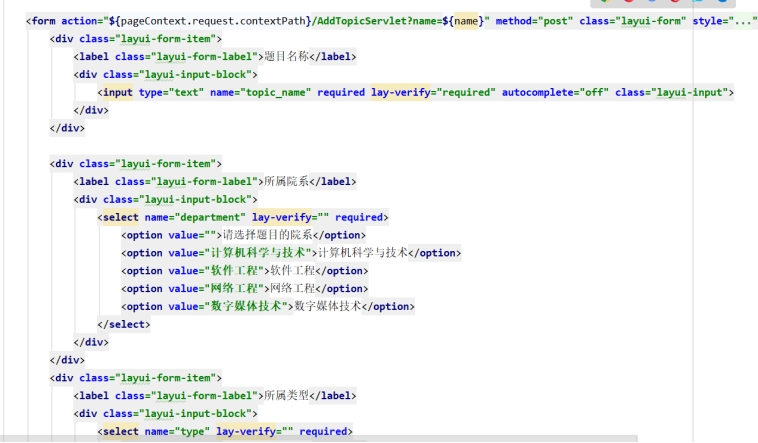Click the input line's autocomplete attribute name

[x=537, y=92]
